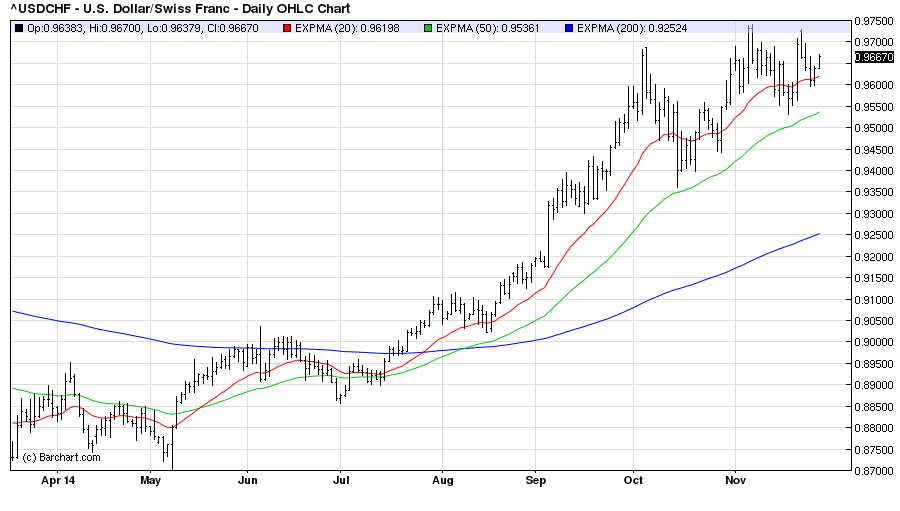Click the blue EXPMA (200) legend swatch
Image resolution: width=900 pixels, height=511 pixels.
570,27
